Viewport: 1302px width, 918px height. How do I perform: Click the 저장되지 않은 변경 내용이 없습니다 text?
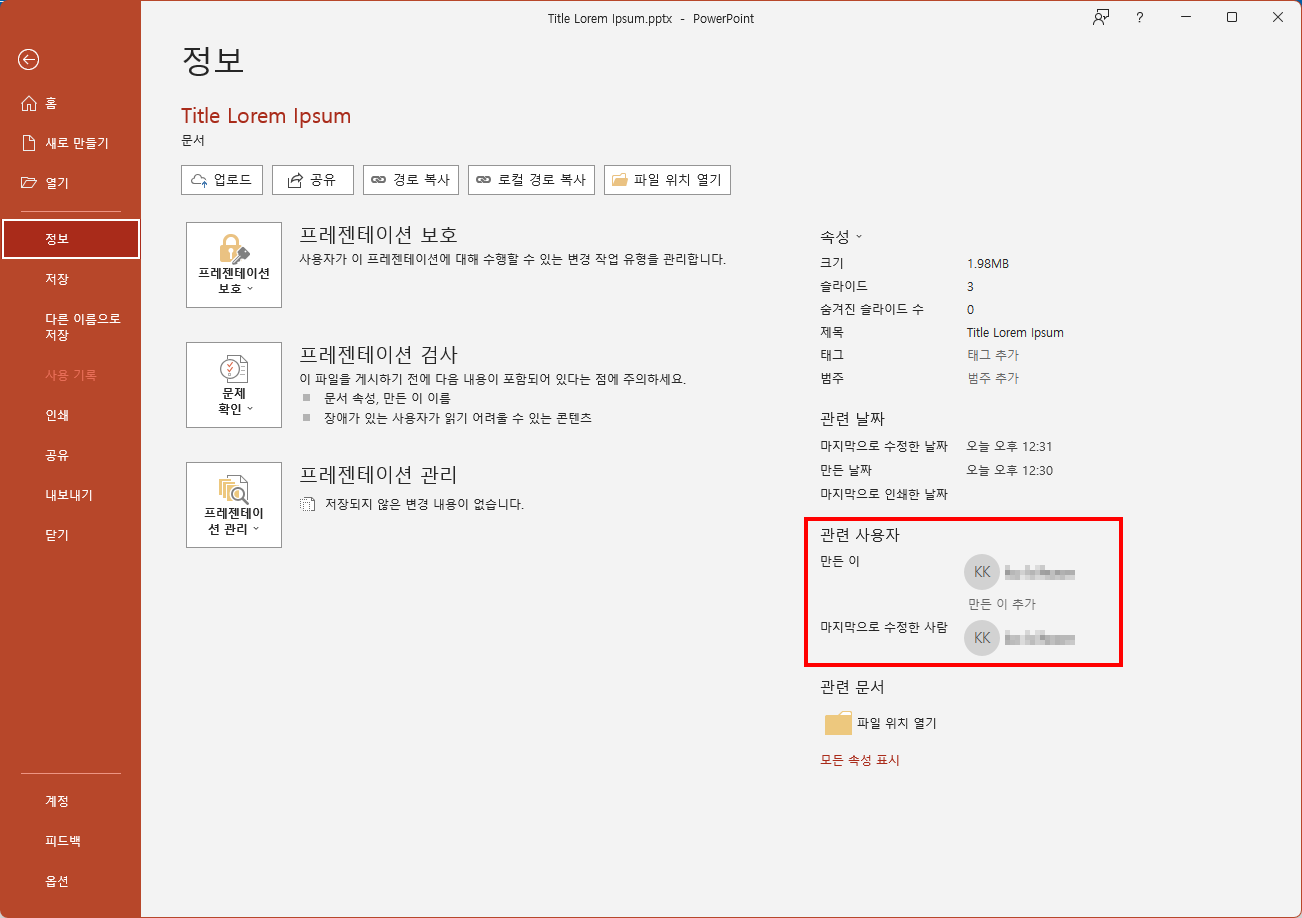tap(424, 504)
